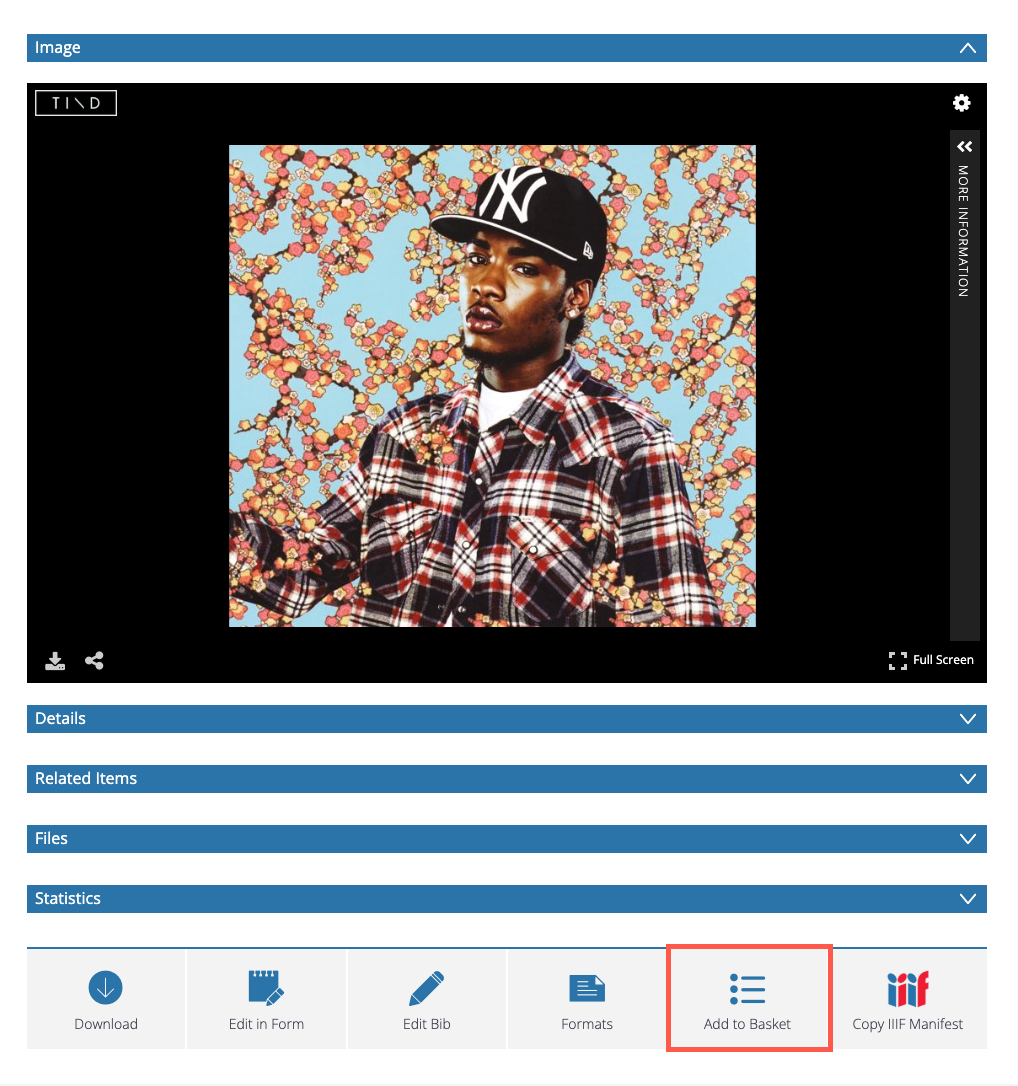The height and width of the screenshot is (1086, 1018).
Task: Click the Download circle arrow icon
Action: (x=105, y=987)
